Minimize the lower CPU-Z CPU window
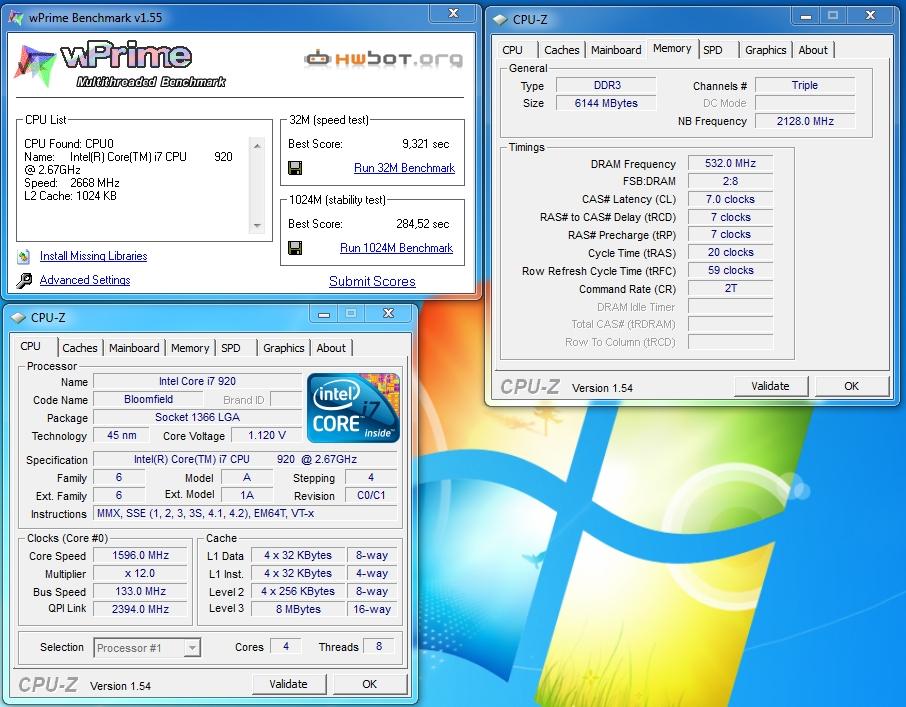Screen dimensions: 906x707 324,314
